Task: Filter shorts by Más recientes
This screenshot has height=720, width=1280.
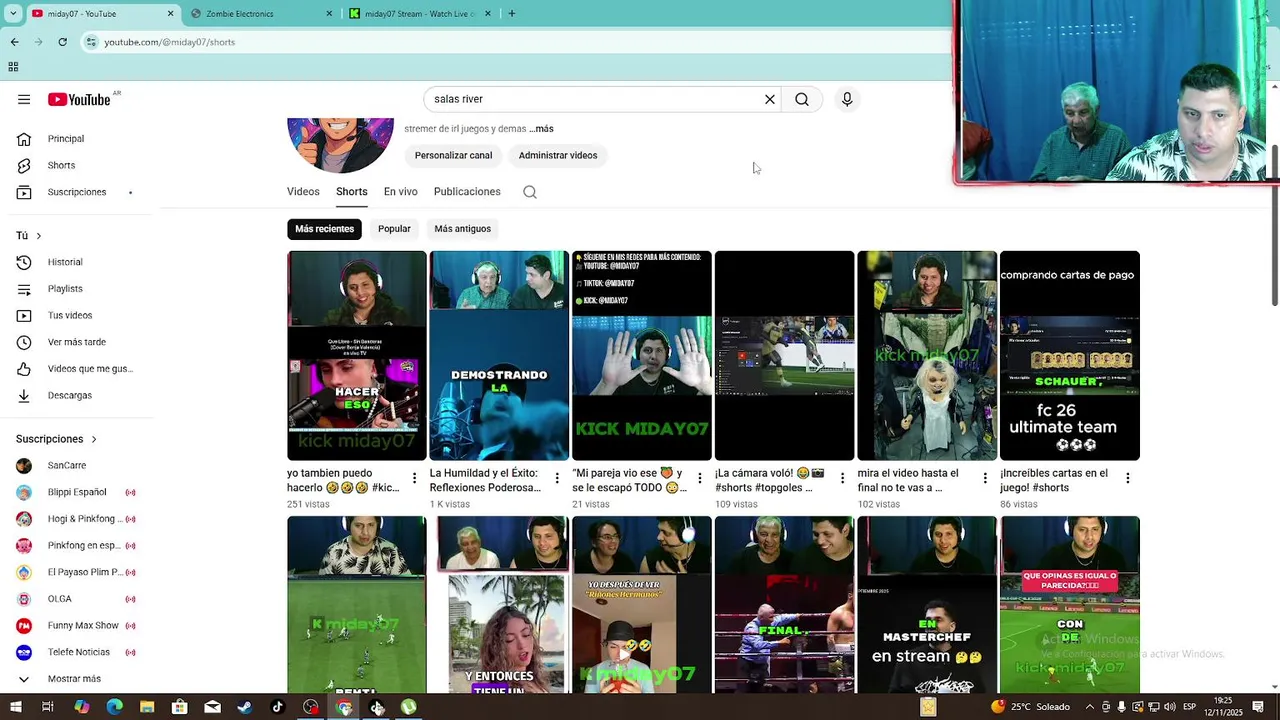Action: pyautogui.click(x=324, y=229)
